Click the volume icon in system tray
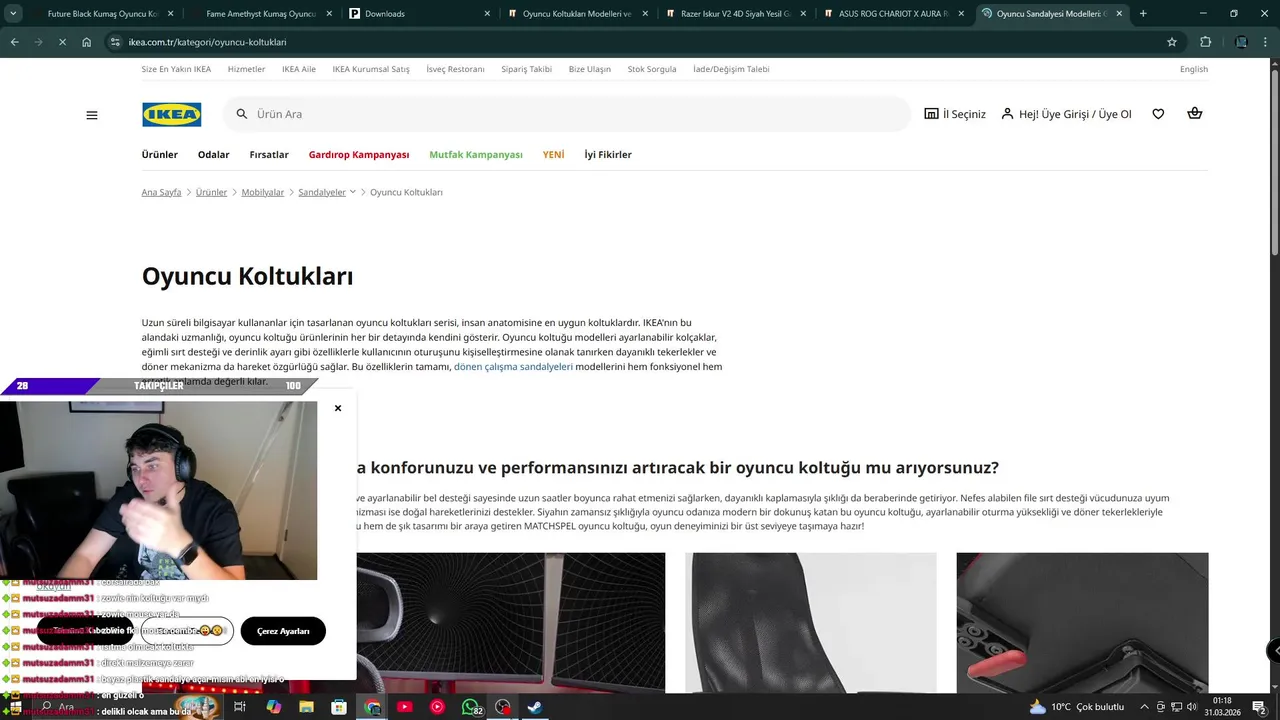This screenshot has width=1280, height=720. click(1192, 707)
